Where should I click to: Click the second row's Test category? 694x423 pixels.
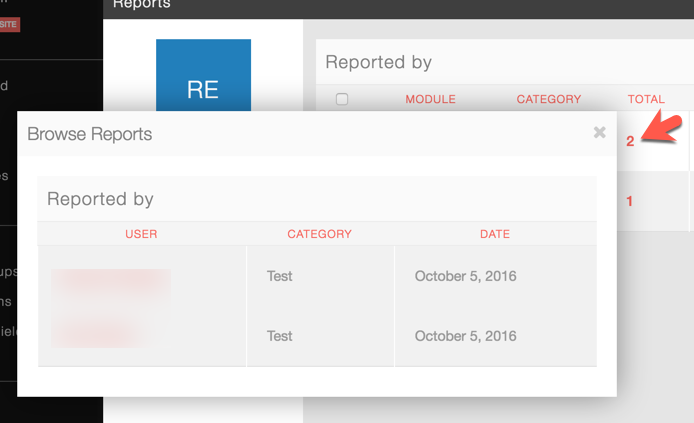pyautogui.click(x=279, y=336)
